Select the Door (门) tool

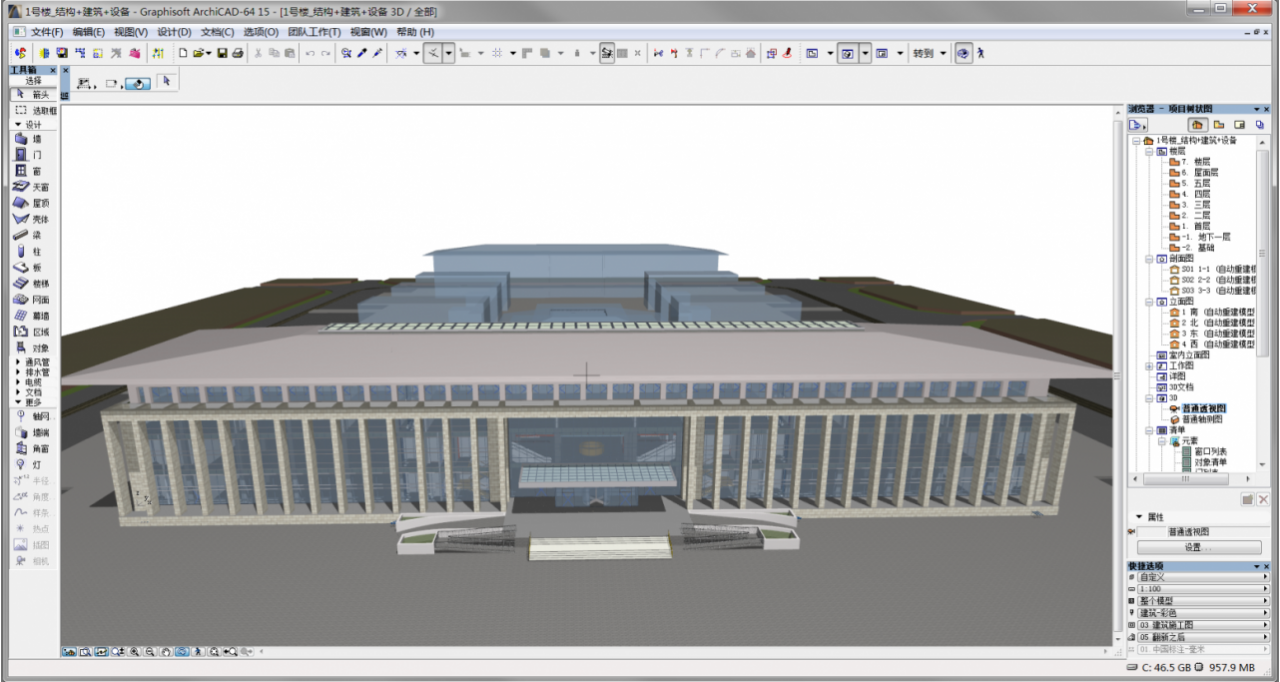coord(28,155)
